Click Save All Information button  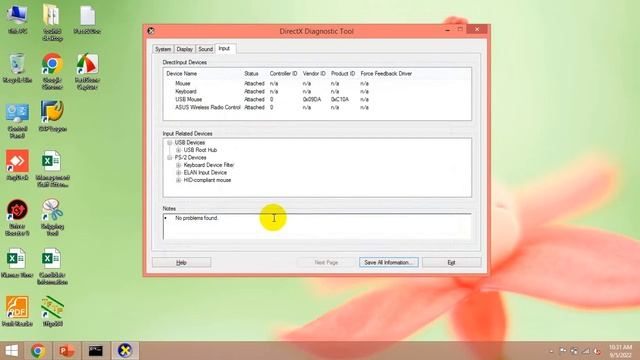[x=389, y=262]
